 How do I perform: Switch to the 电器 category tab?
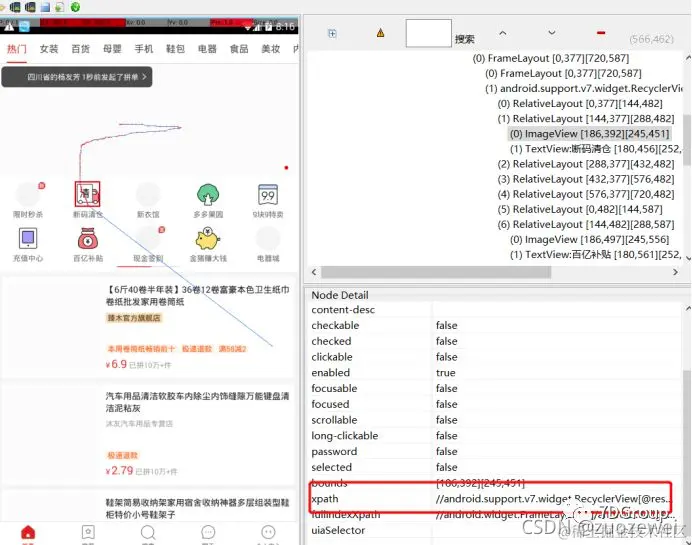coord(207,49)
